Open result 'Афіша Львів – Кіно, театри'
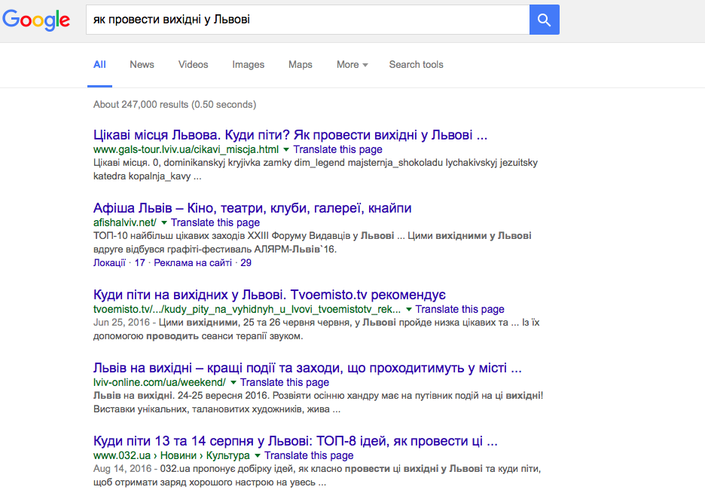 pyautogui.click(x=252, y=208)
